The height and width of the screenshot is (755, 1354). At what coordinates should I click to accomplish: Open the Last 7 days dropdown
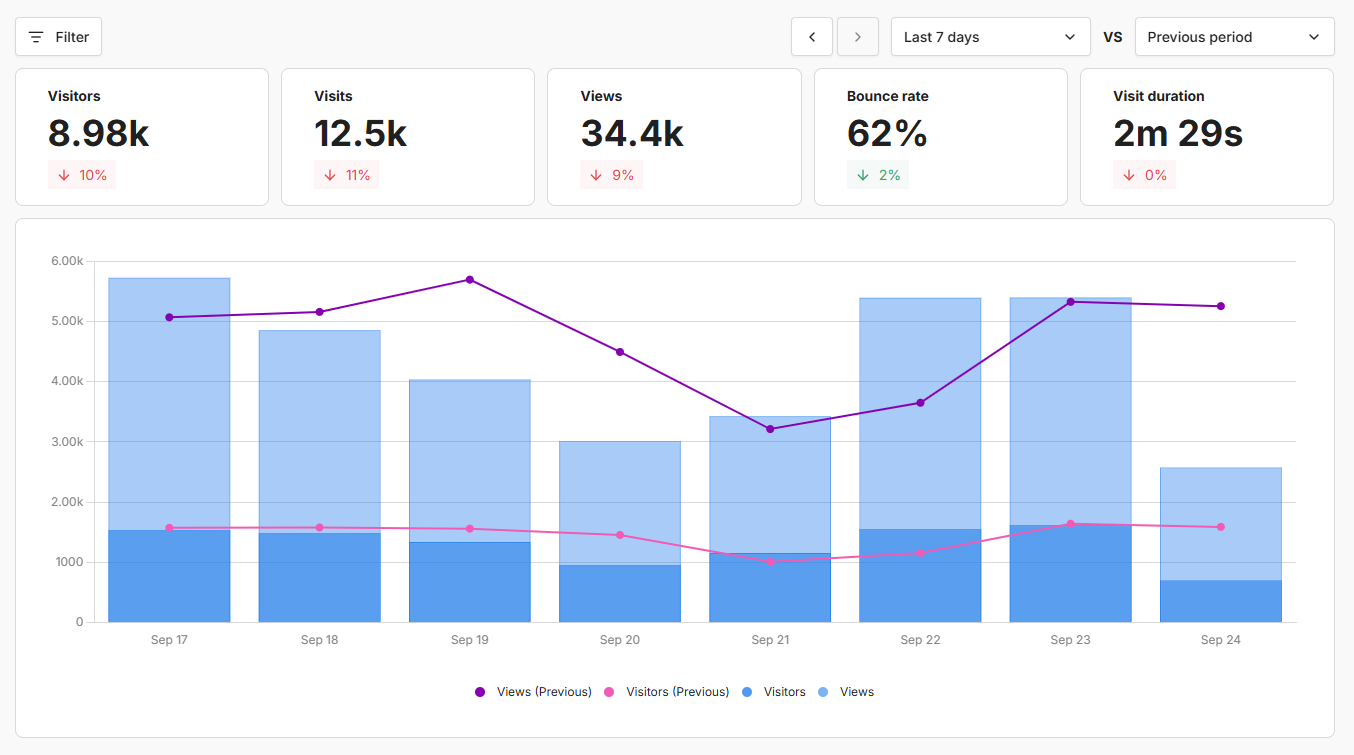pos(990,37)
